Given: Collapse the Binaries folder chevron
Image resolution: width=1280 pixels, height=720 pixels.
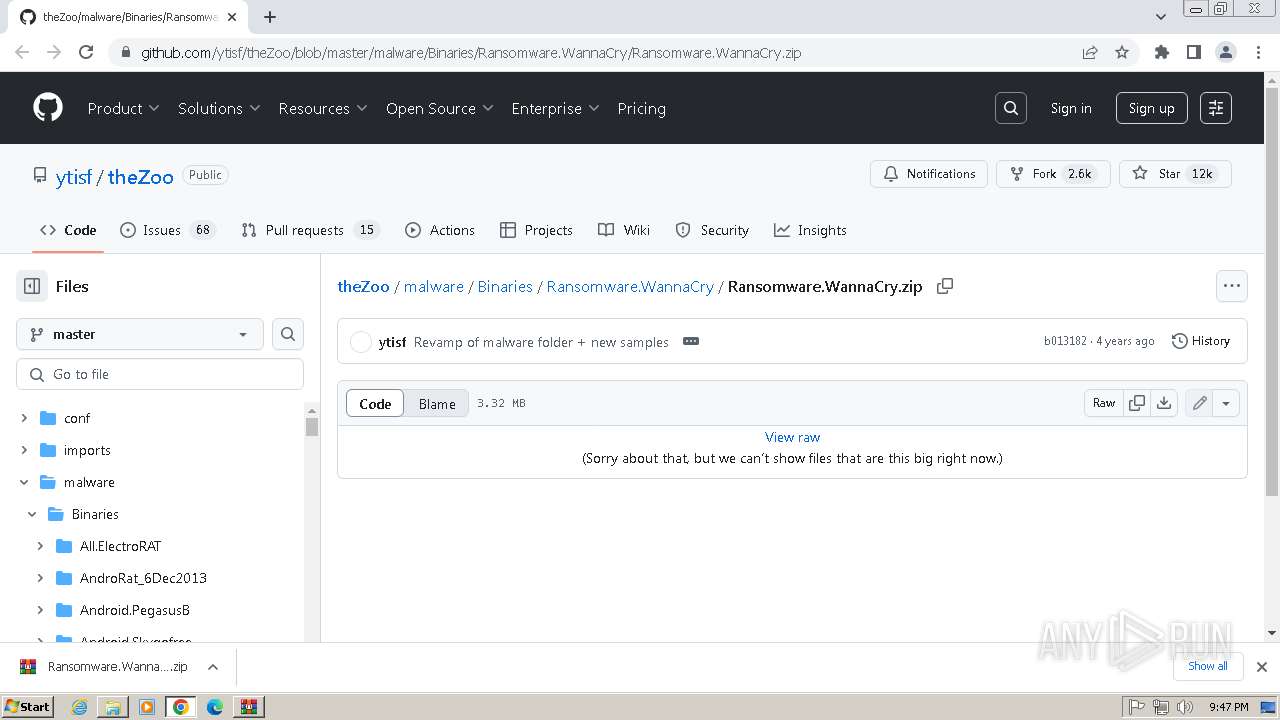Looking at the screenshot, I should [32, 514].
